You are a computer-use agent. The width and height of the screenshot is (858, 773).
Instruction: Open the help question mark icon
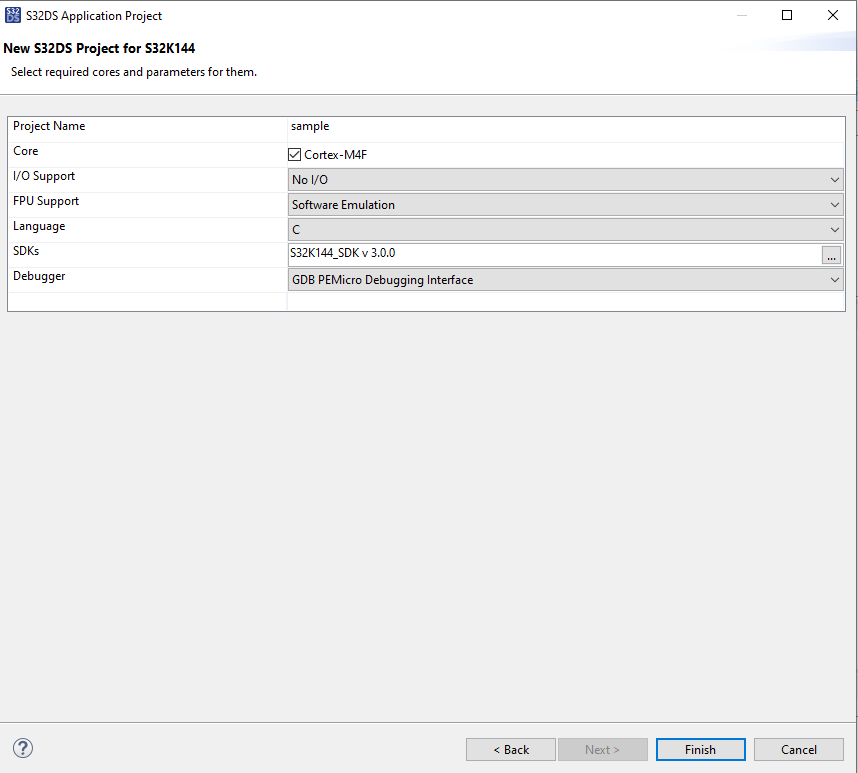pyautogui.click(x=23, y=748)
